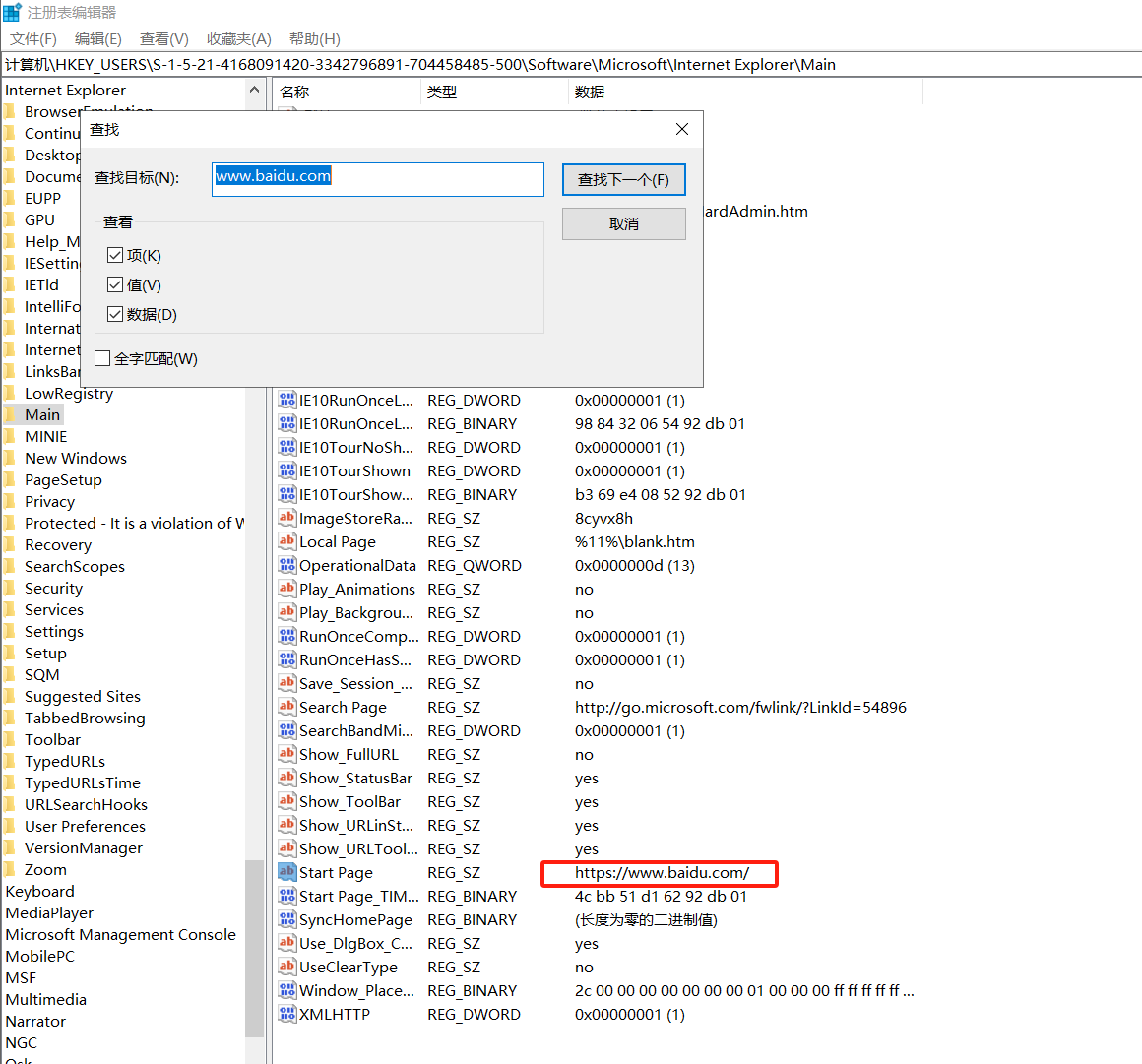Click the IE10TourShown DWORD icon
The height and width of the screenshot is (1064, 1142).
pos(286,470)
